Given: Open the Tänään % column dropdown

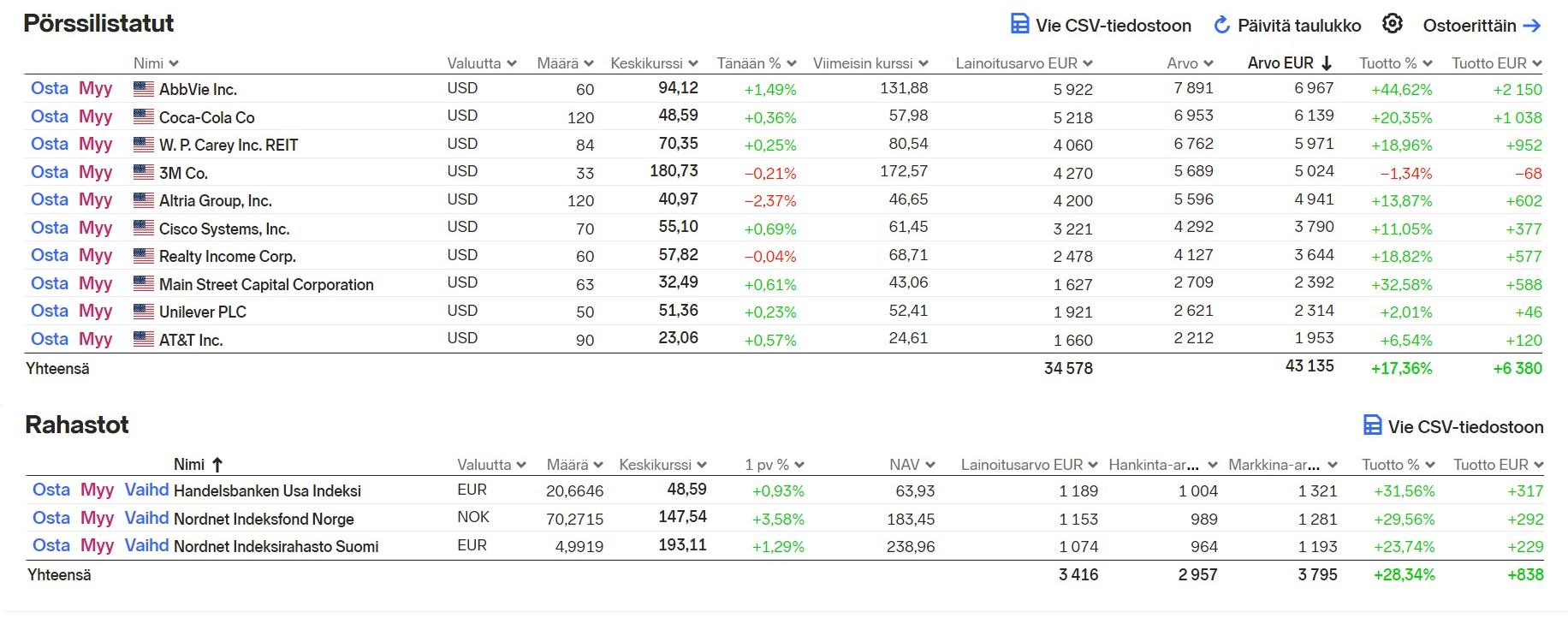Looking at the screenshot, I should coord(792,63).
